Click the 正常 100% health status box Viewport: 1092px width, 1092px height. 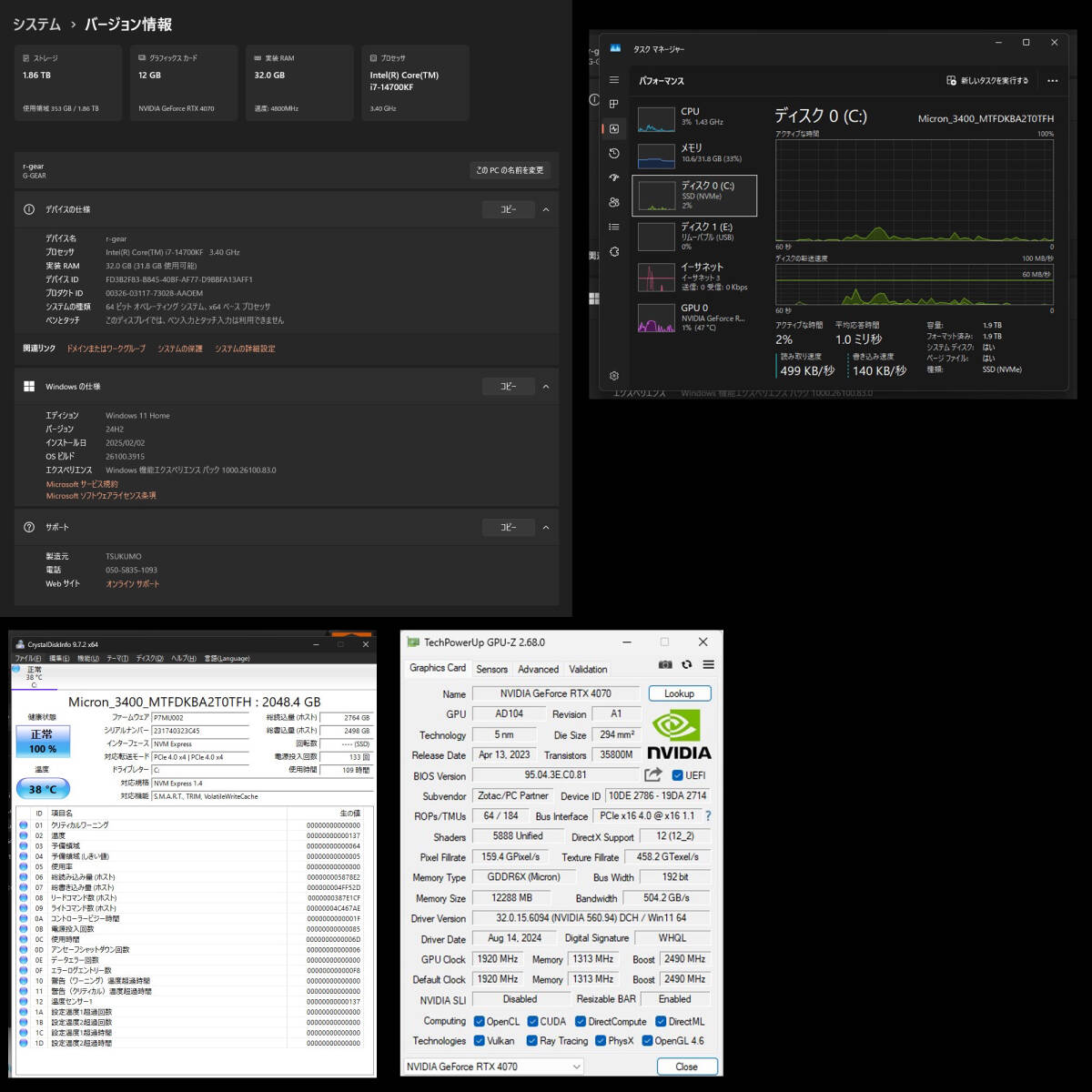[43, 741]
